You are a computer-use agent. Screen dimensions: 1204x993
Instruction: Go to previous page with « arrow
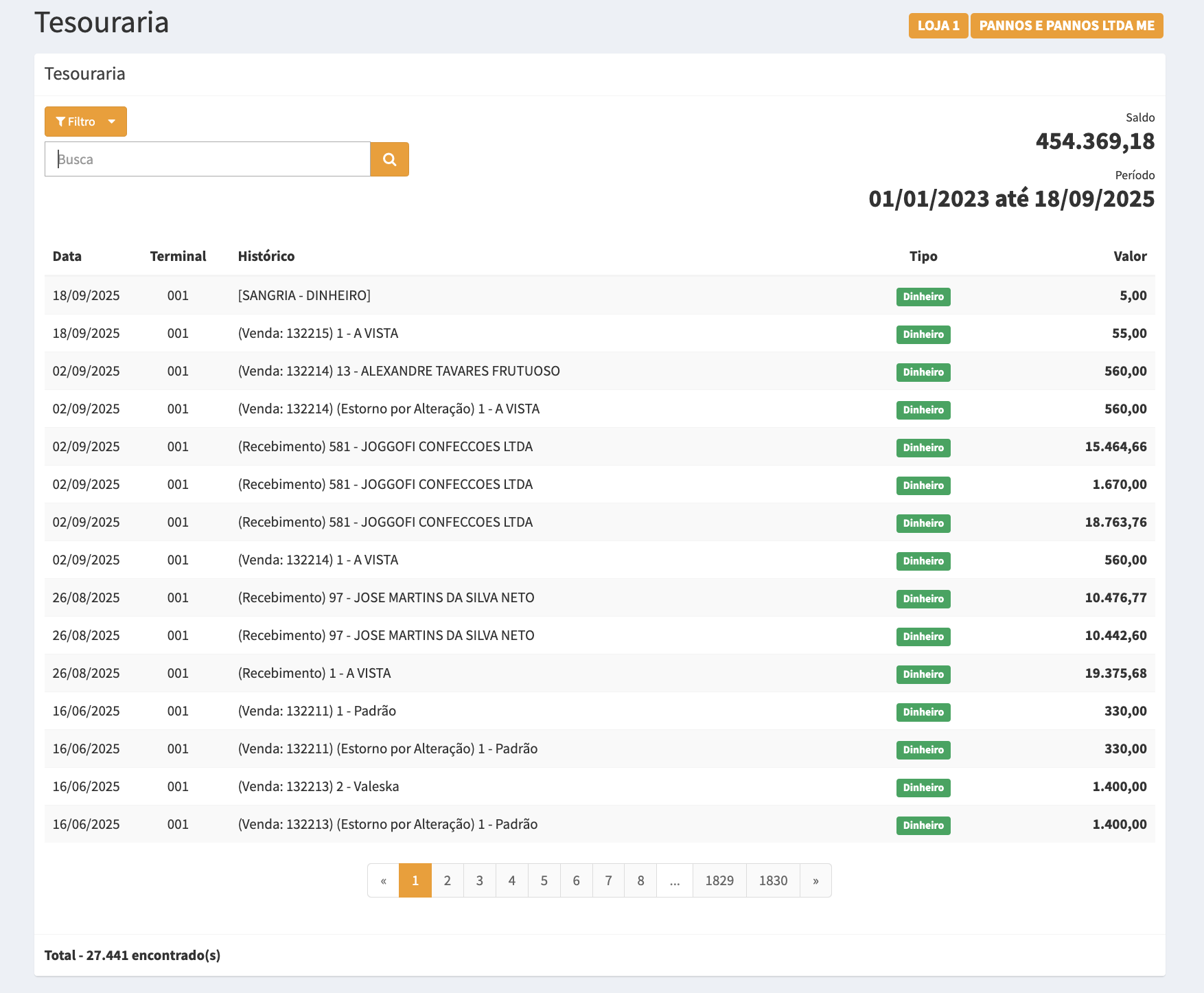point(383,880)
